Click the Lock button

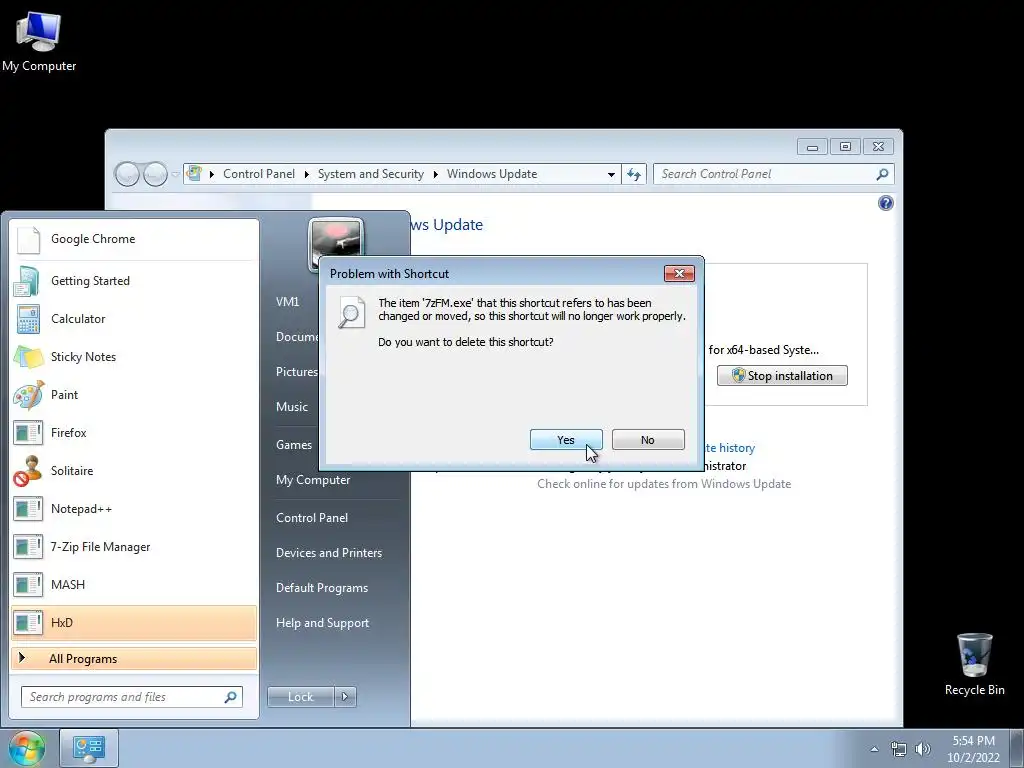[x=300, y=697]
